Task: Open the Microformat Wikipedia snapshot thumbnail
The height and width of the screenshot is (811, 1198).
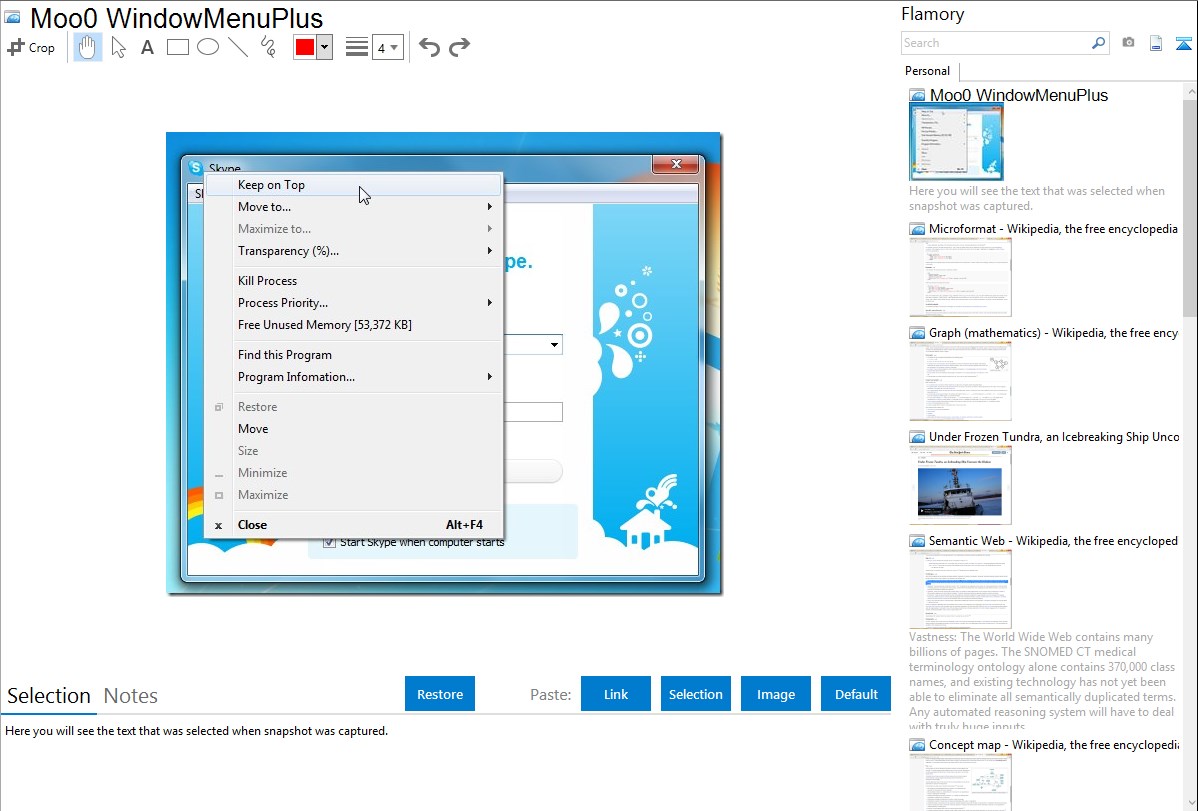Action: coord(960,277)
